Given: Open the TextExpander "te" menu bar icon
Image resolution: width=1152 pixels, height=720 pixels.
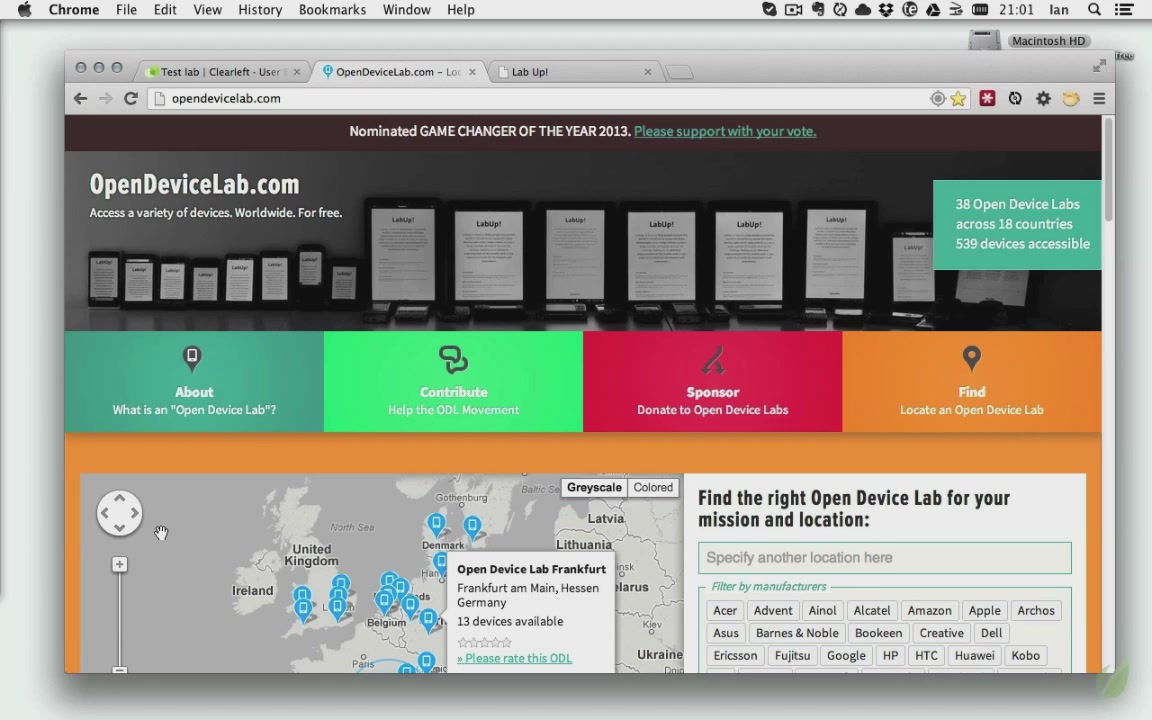Looking at the screenshot, I should [910, 10].
